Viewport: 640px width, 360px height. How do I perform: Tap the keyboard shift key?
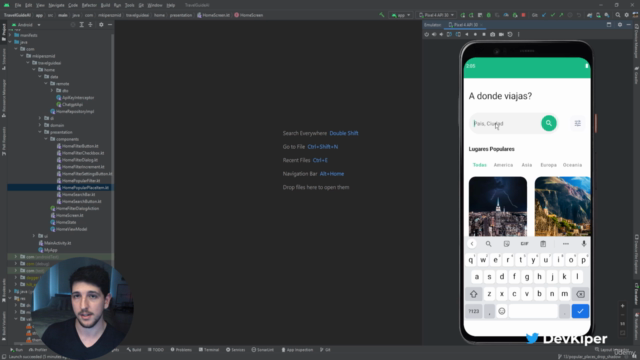click(x=473, y=294)
